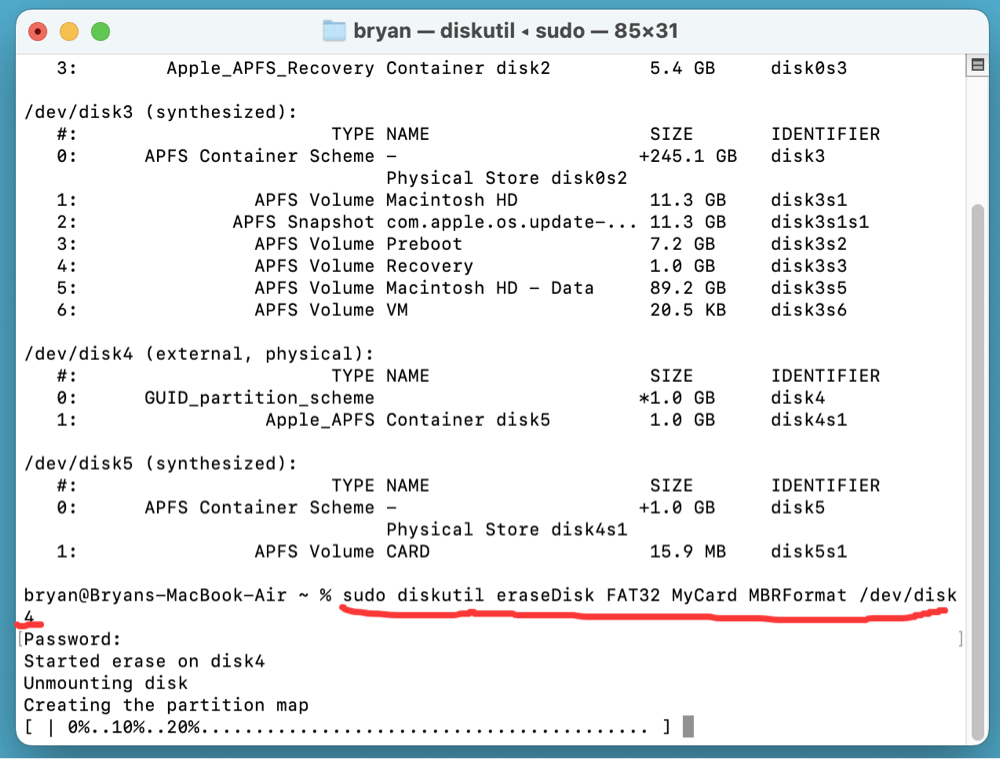1000x759 pixels.
Task: Select the Macintosh HD volume name
Action: (452, 200)
